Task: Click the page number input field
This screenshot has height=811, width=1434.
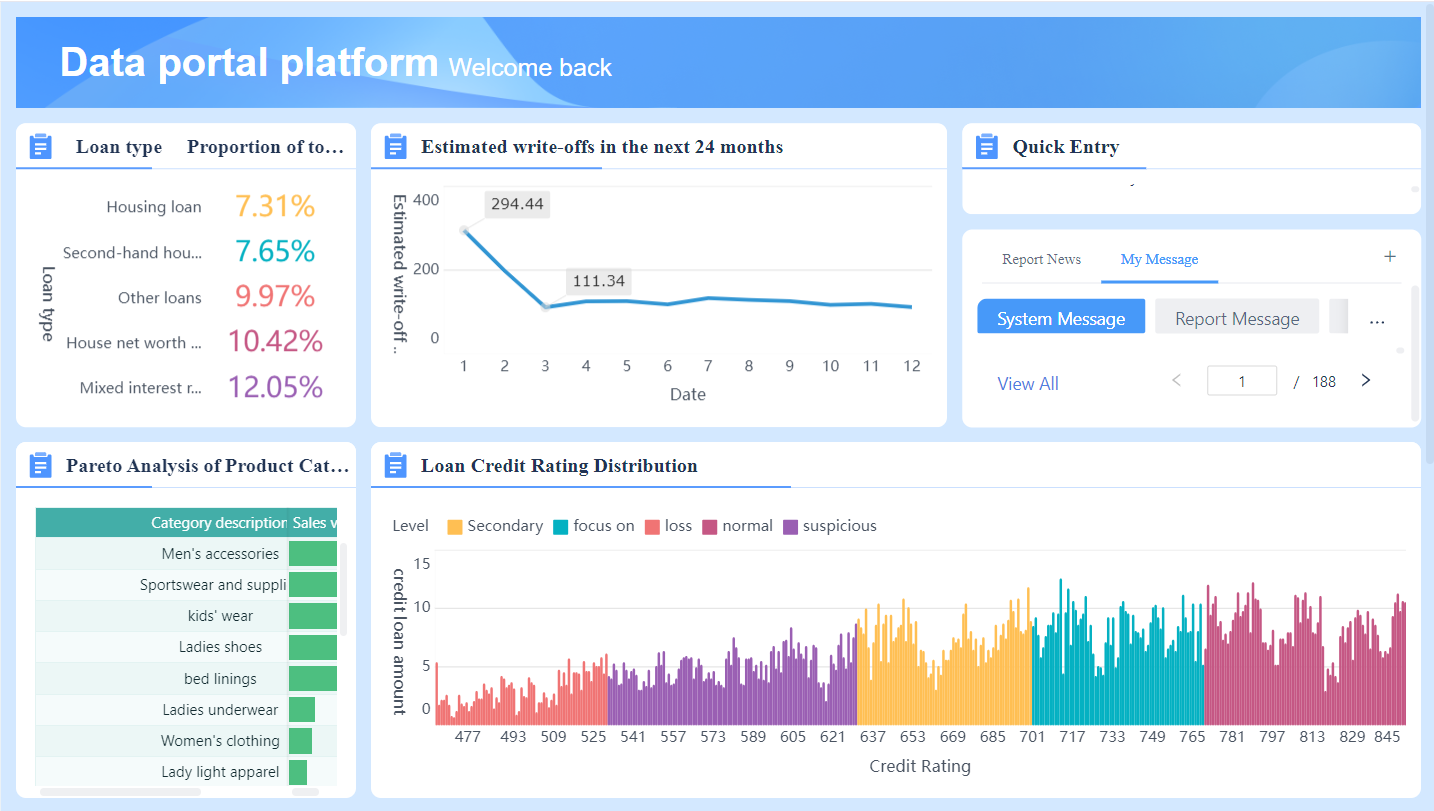Action: coord(1241,380)
